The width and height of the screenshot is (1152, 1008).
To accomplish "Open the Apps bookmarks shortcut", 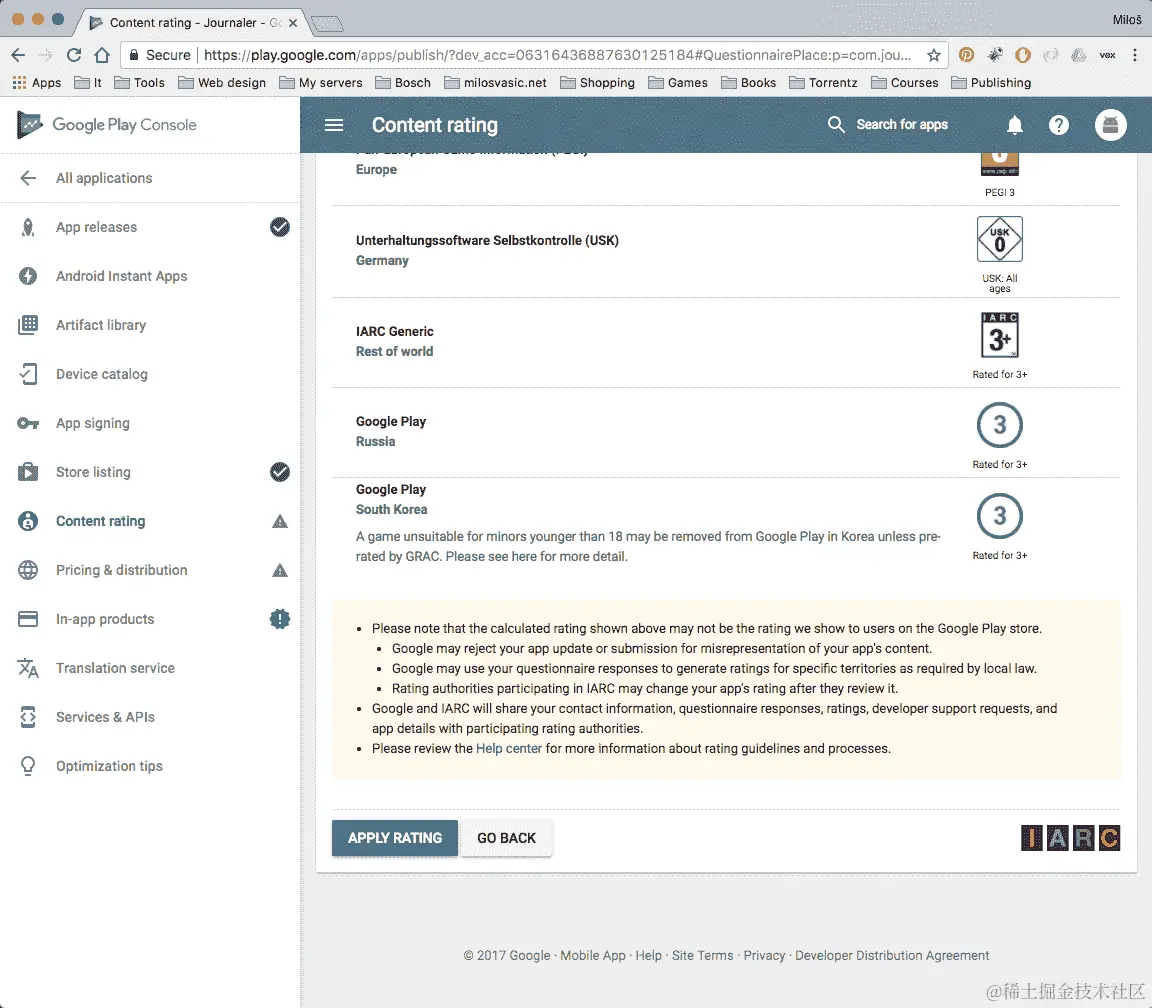I will tap(37, 83).
